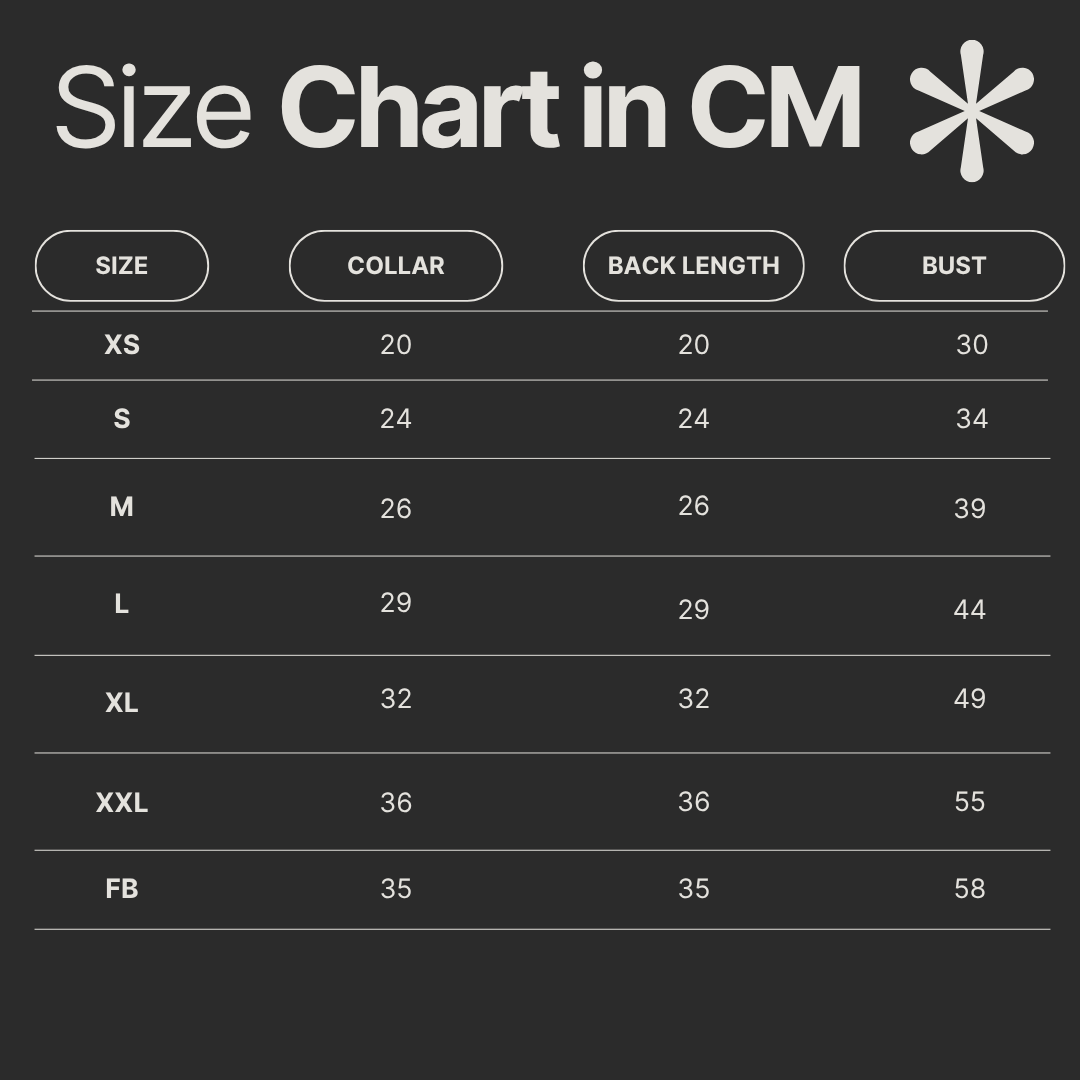Click the XL bust value 49
Screen dimensions: 1080x1080
tap(970, 699)
